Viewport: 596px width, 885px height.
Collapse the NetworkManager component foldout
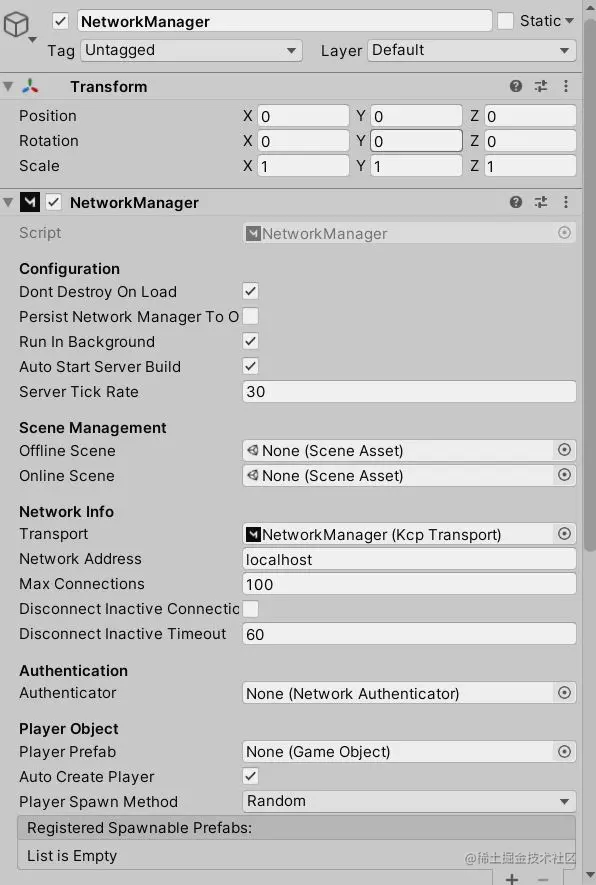click(8, 202)
